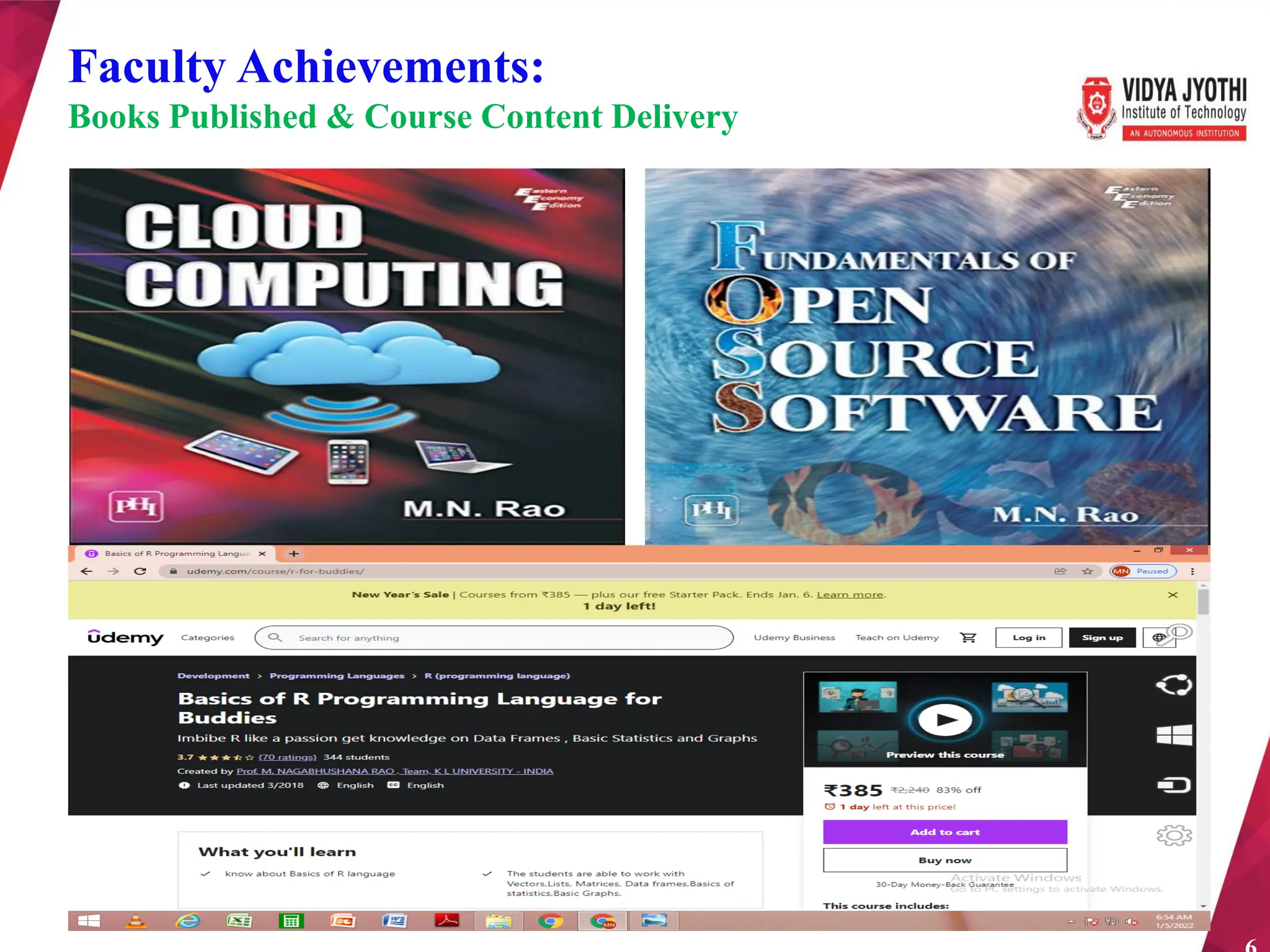Open the Windows Start button on taskbar

coord(89,921)
